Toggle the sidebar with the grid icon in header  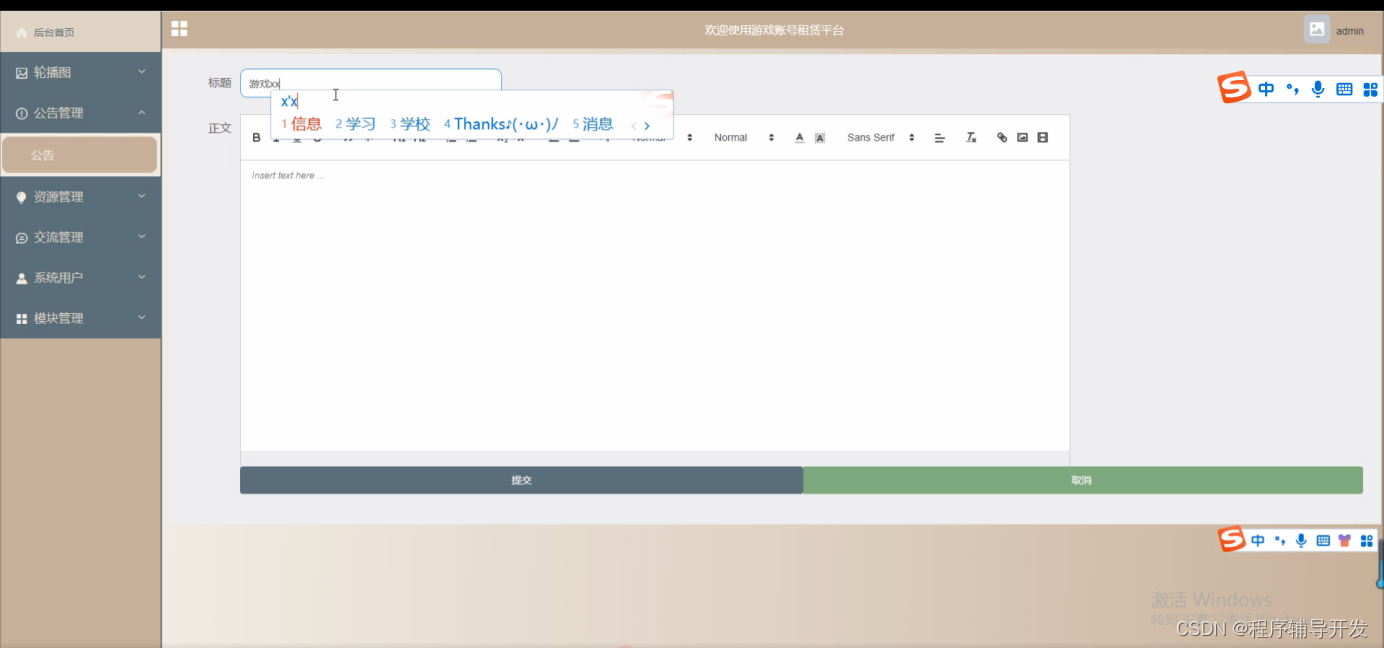[x=179, y=29]
